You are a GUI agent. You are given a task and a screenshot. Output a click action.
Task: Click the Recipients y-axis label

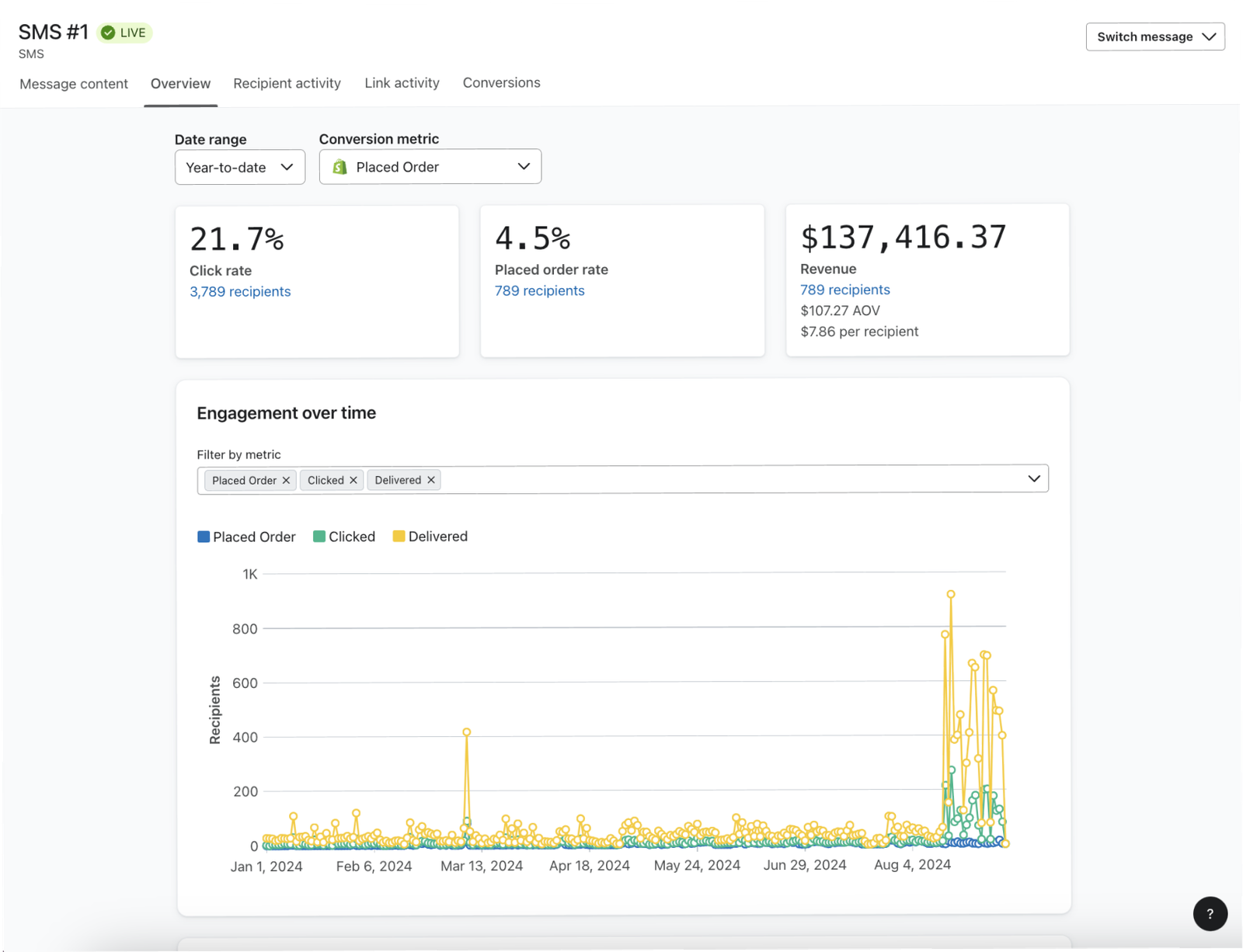pyautogui.click(x=215, y=710)
